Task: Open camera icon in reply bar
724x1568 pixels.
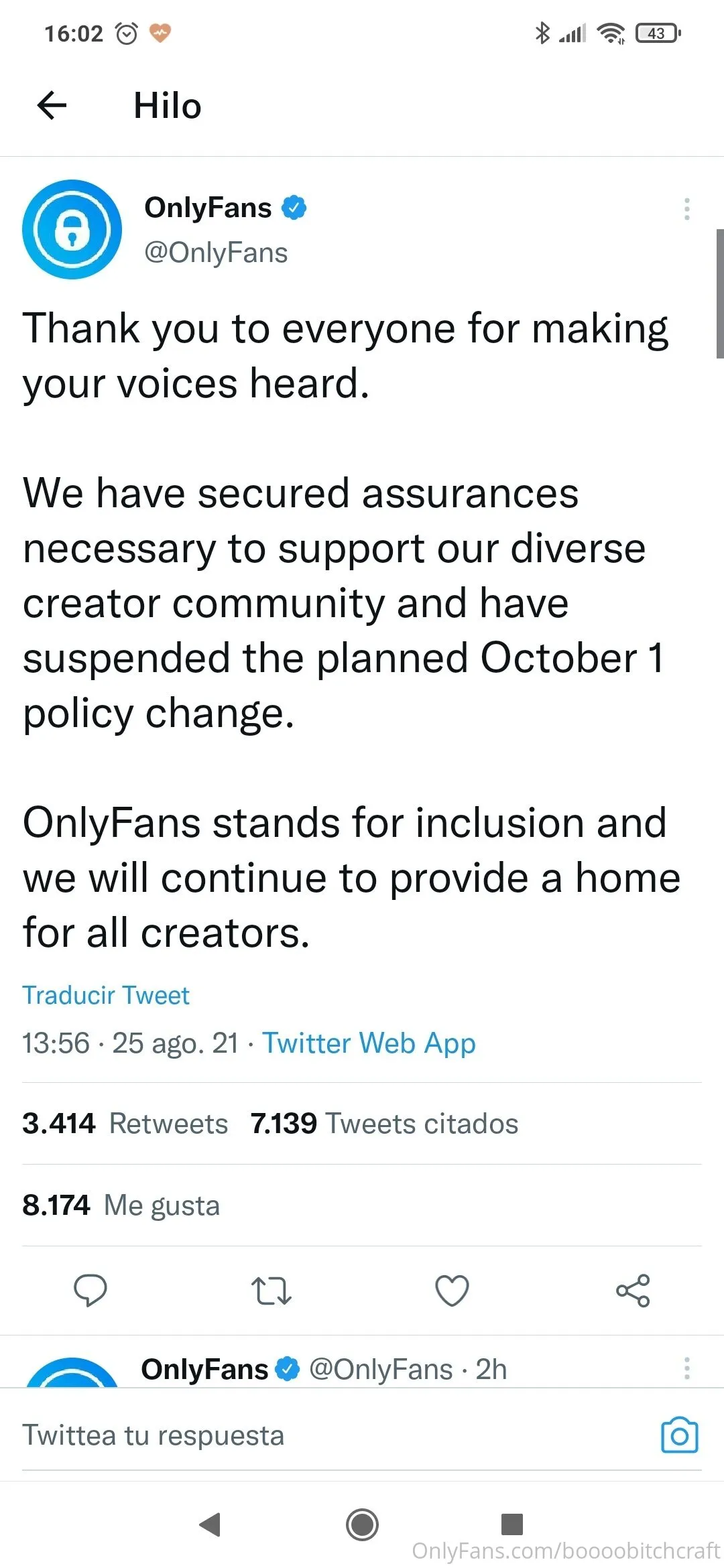Action: 679,1435
